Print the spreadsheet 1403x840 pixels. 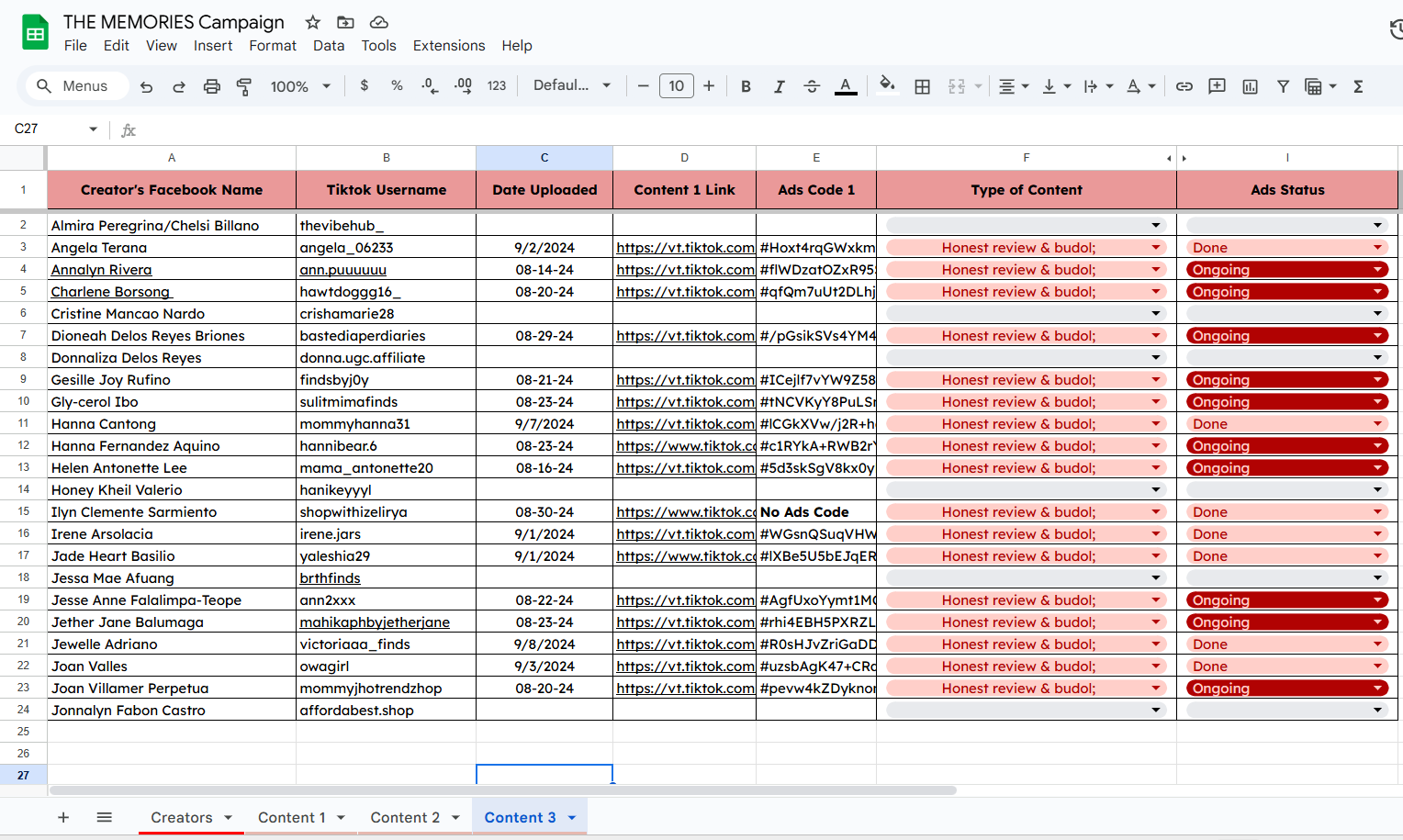(212, 86)
